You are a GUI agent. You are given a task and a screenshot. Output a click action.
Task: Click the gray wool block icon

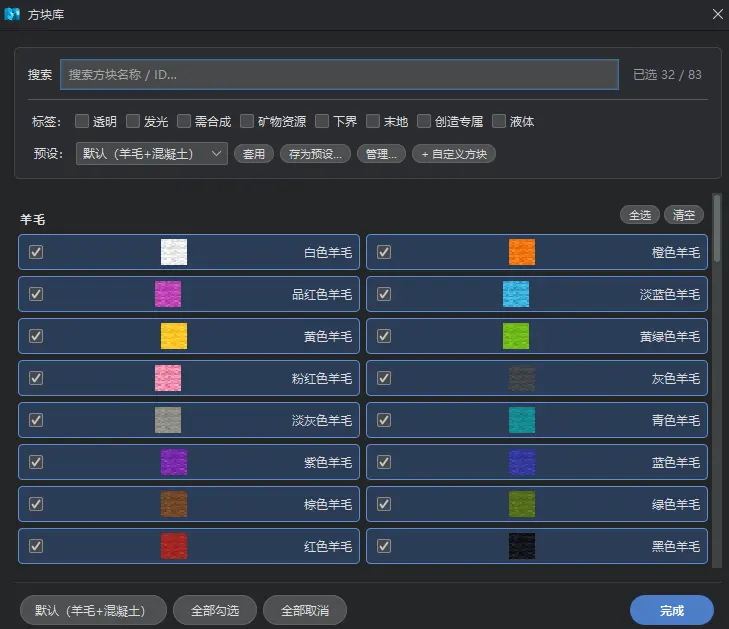tap(522, 378)
